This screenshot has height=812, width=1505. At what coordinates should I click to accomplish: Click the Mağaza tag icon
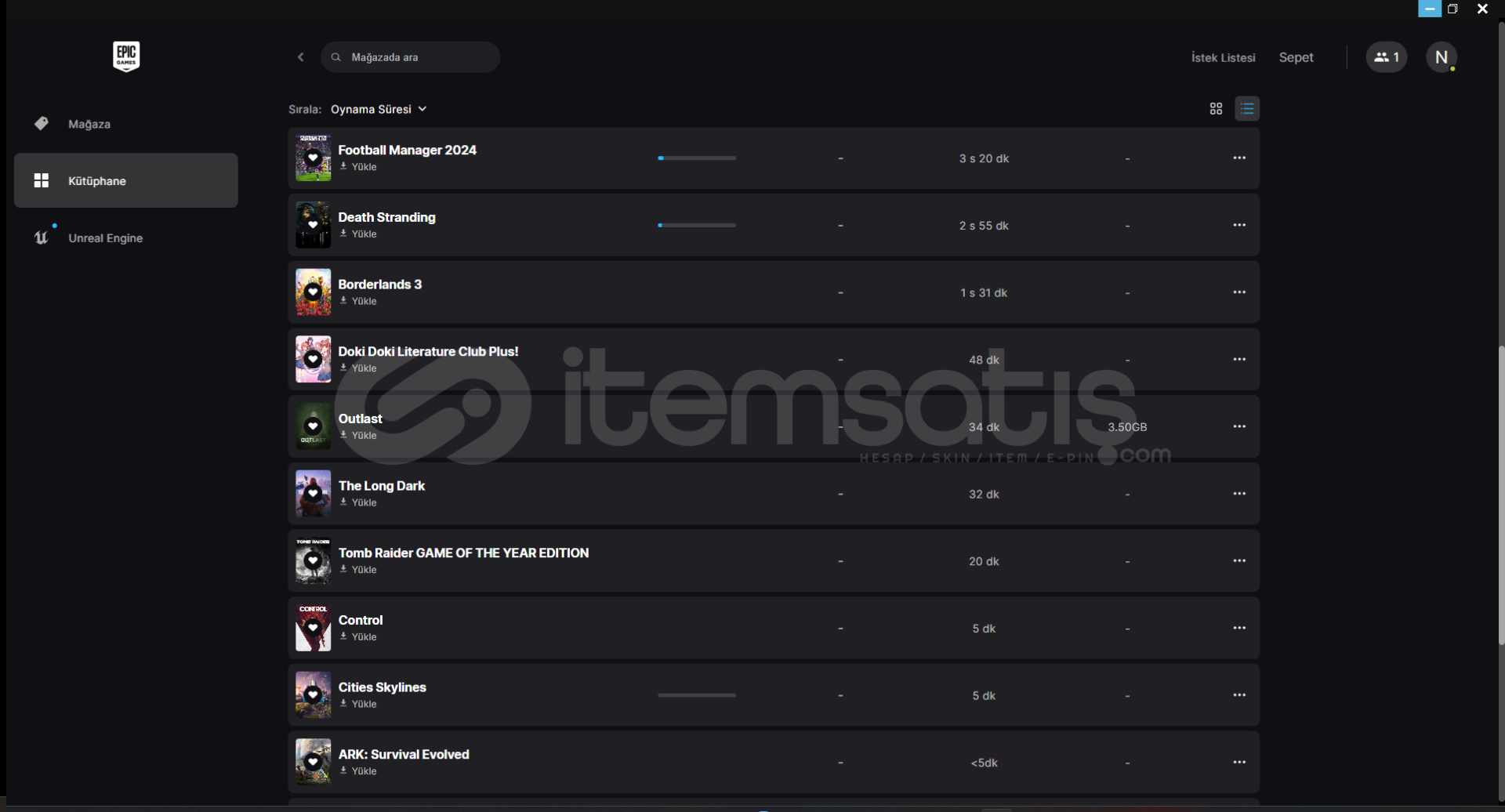[x=42, y=124]
